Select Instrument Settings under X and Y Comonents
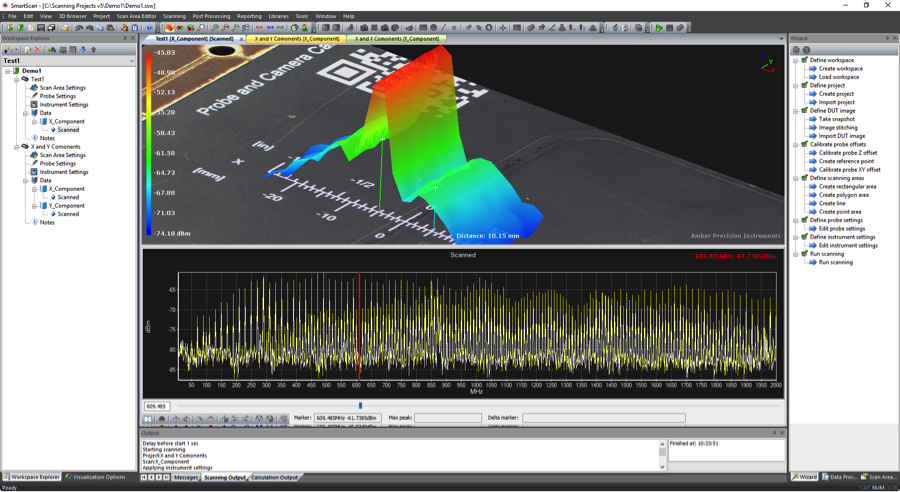The height and width of the screenshot is (492, 900). [64, 172]
